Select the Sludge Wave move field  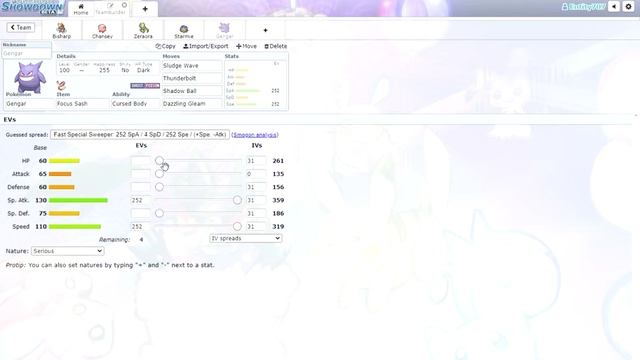coord(192,66)
